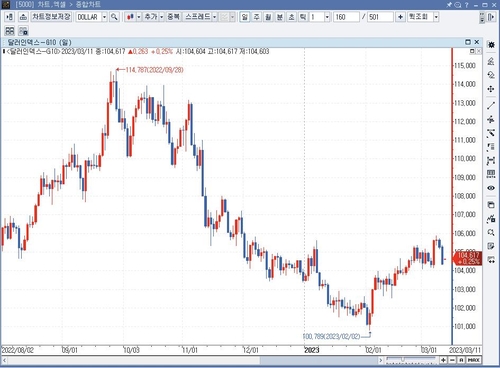500x368 pixels.
Task: Open the memo note icon in sidebar
Action: (x=491, y=246)
